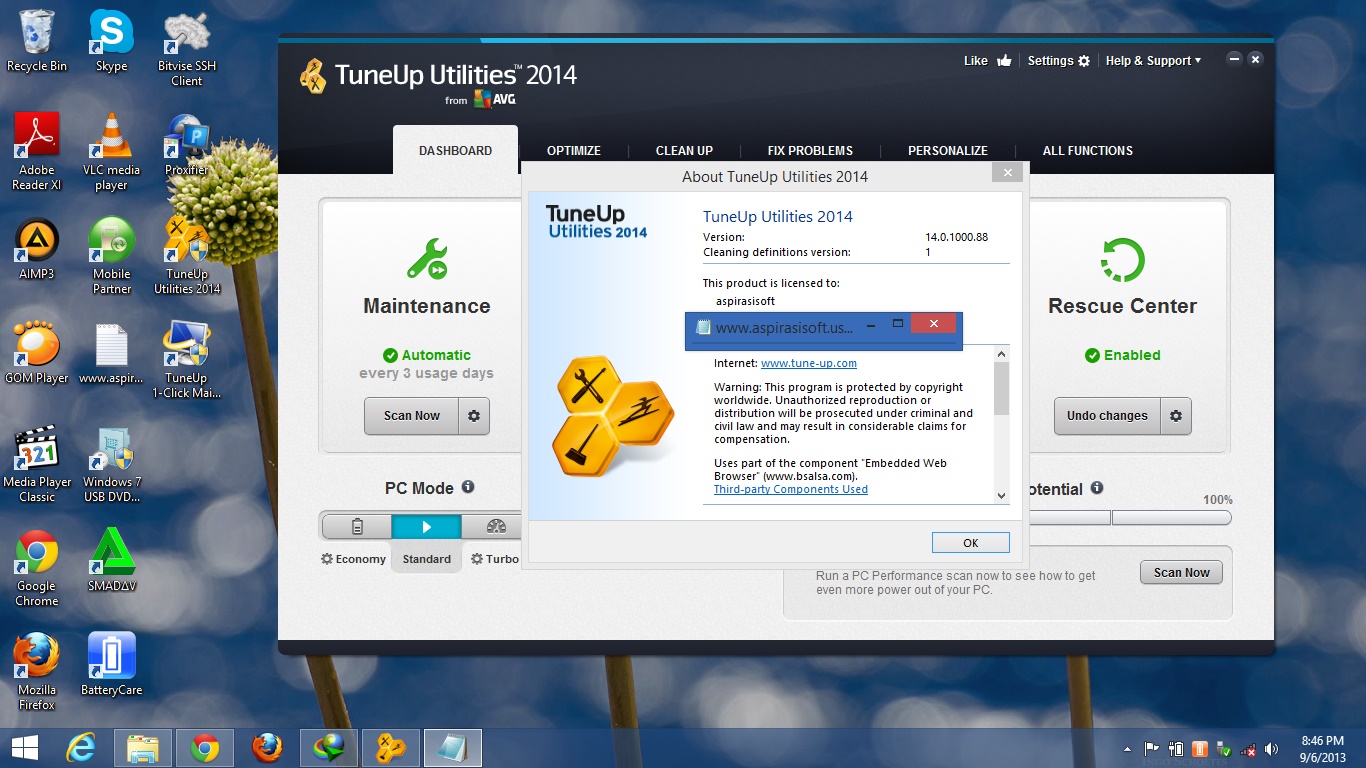Image resolution: width=1366 pixels, height=768 pixels.
Task: Click the Rescue Center circular arrow icon
Action: point(1121,259)
